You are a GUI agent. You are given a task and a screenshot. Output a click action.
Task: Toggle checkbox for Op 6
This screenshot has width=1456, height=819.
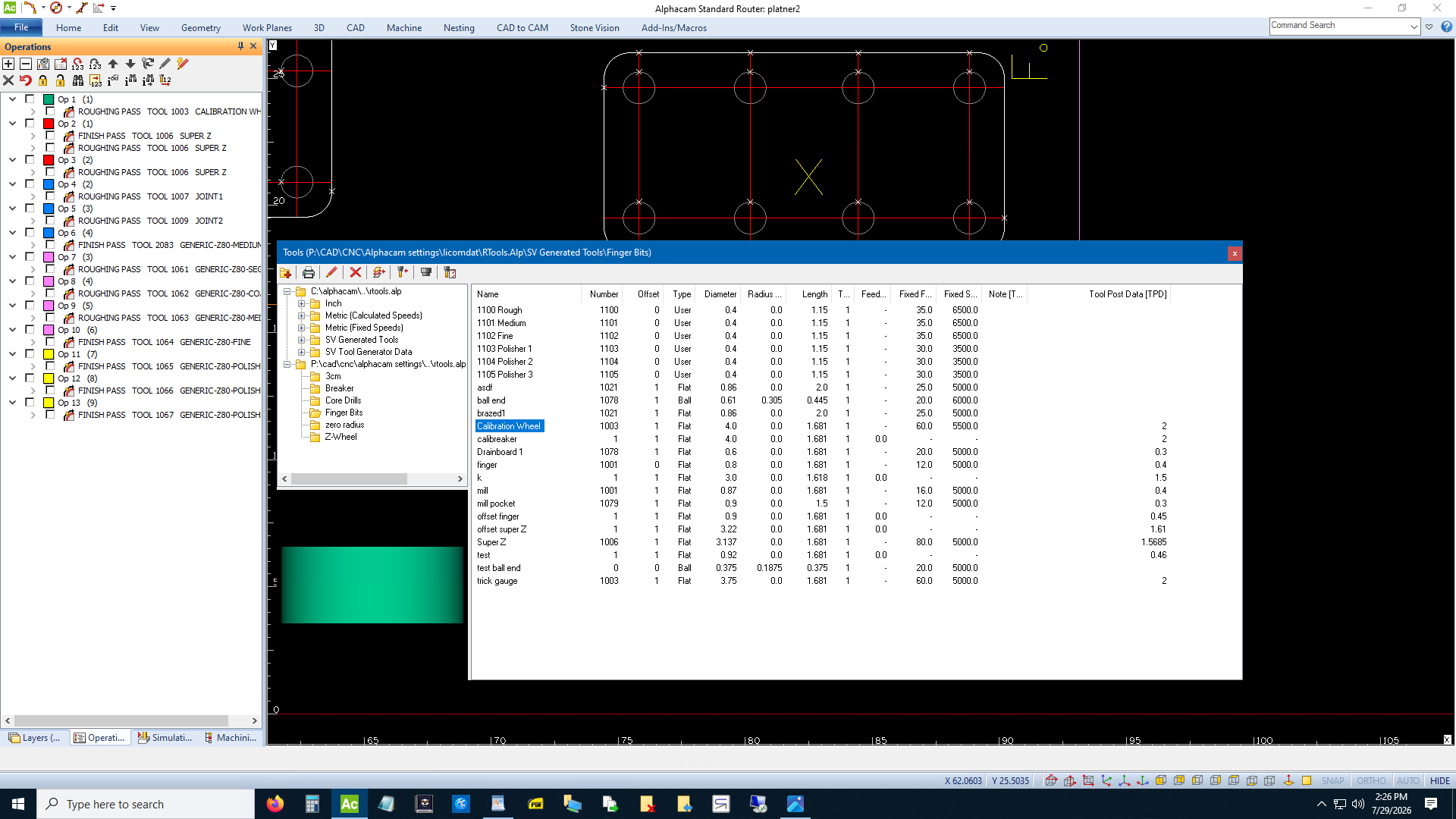tap(30, 232)
